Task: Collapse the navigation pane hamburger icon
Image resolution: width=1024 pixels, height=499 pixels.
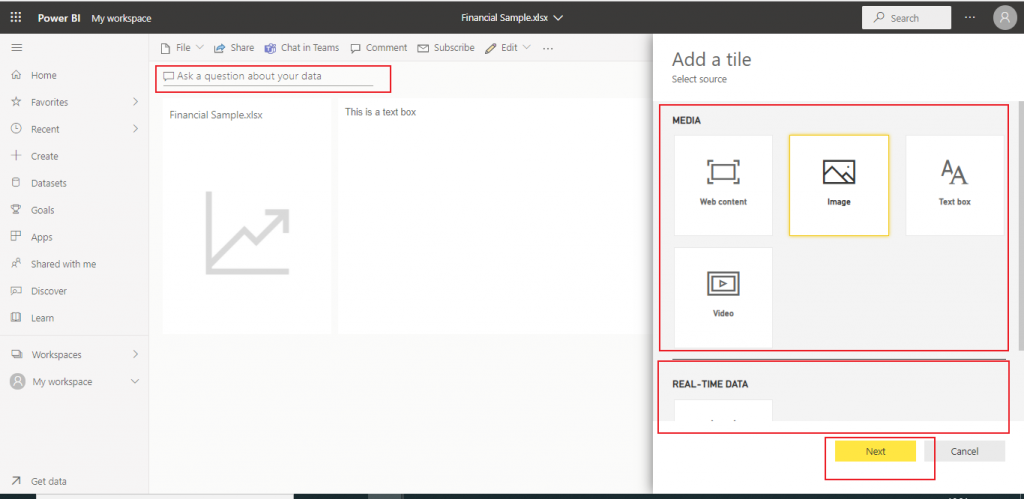Action: pyautogui.click(x=17, y=48)
